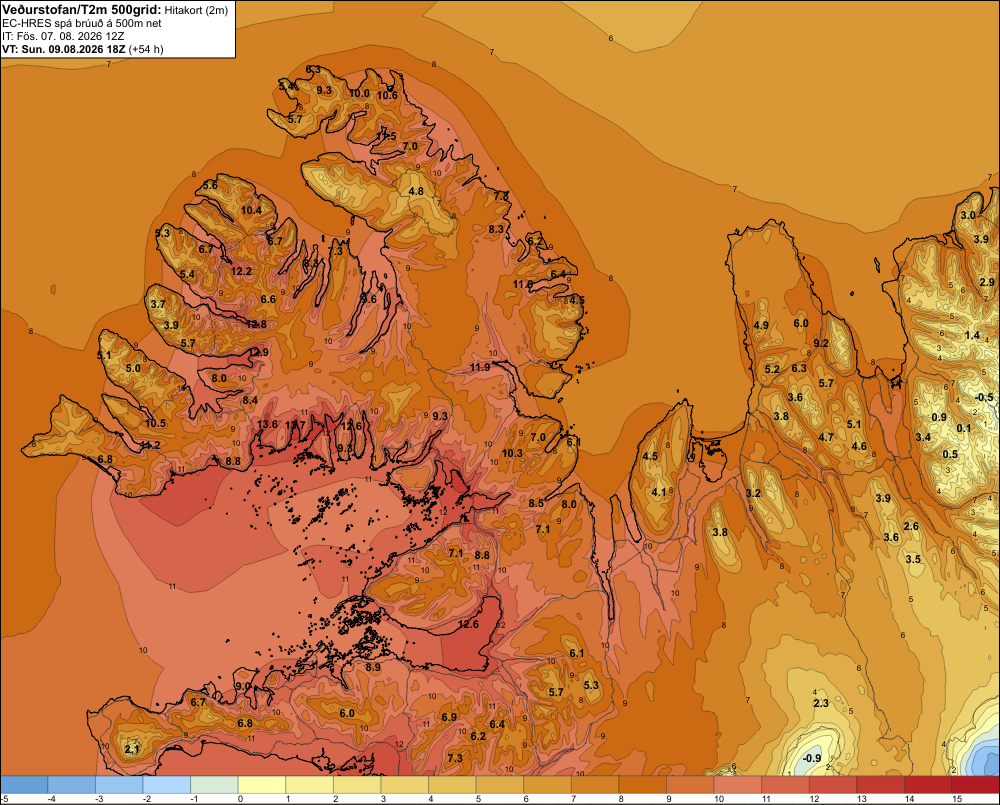Click the 13.6 temperature label
The width and height of the screenshot is (1000, 805).
coord(268,424)
